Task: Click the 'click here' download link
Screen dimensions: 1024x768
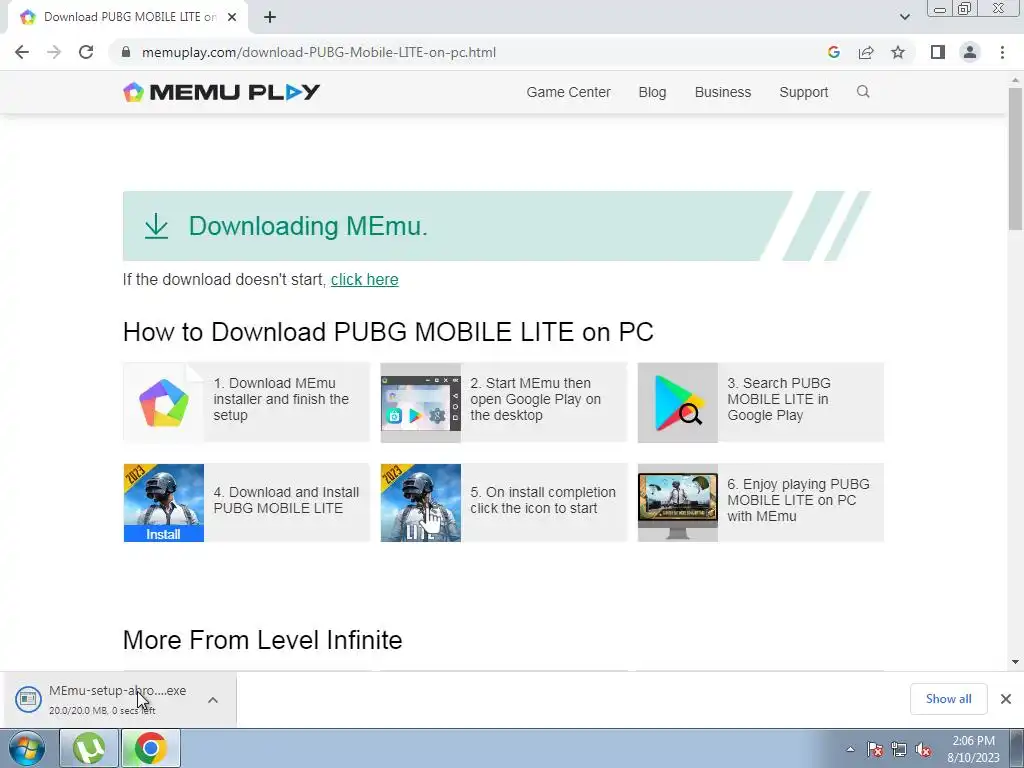Action: [364, 280]
